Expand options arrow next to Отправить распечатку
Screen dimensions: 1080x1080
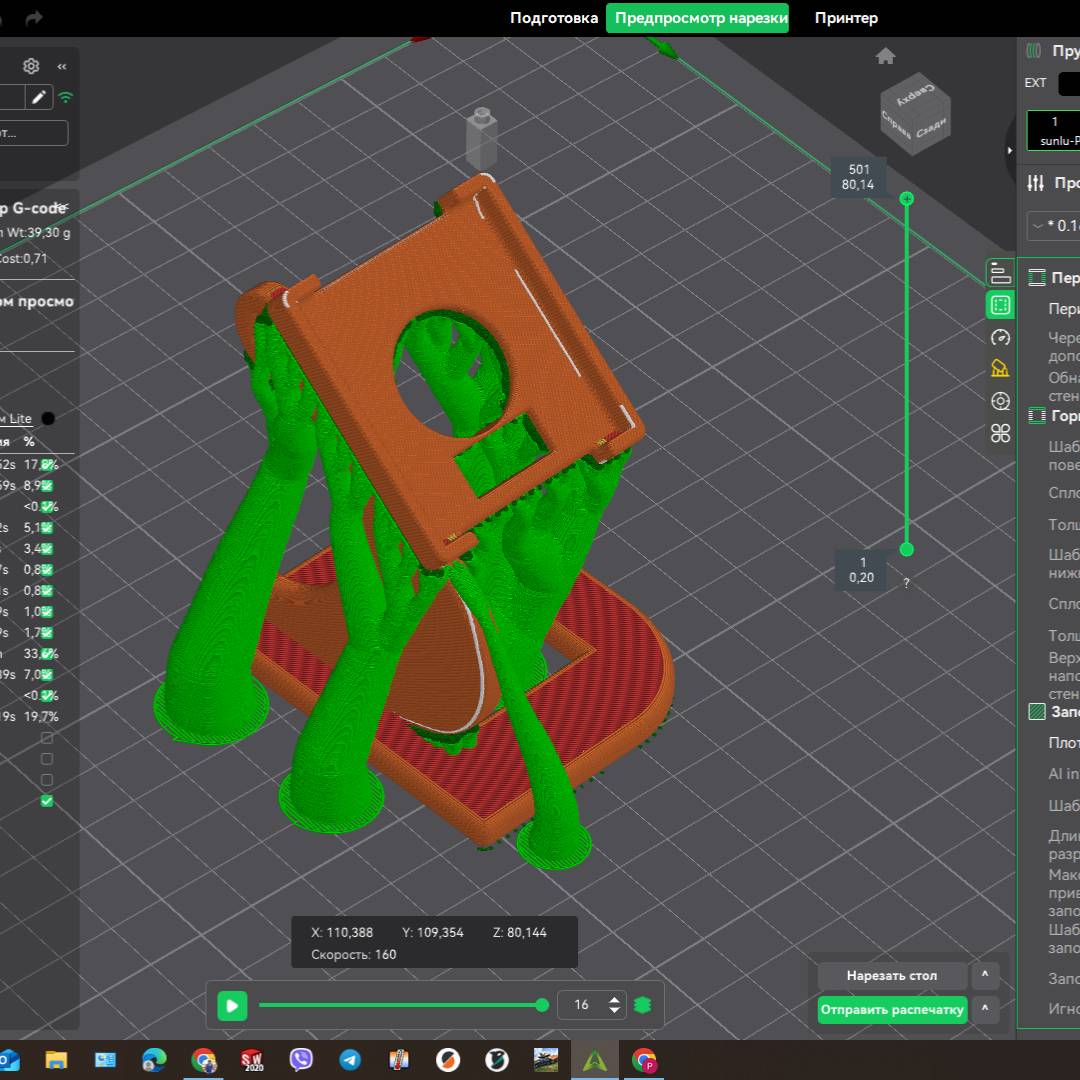(984, 1009)
